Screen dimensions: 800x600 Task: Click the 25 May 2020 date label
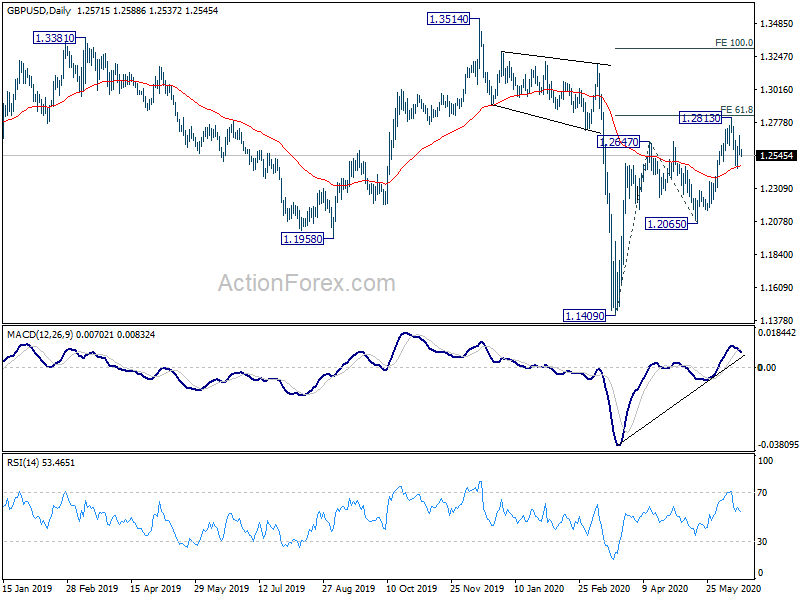(x=733, y=589)
